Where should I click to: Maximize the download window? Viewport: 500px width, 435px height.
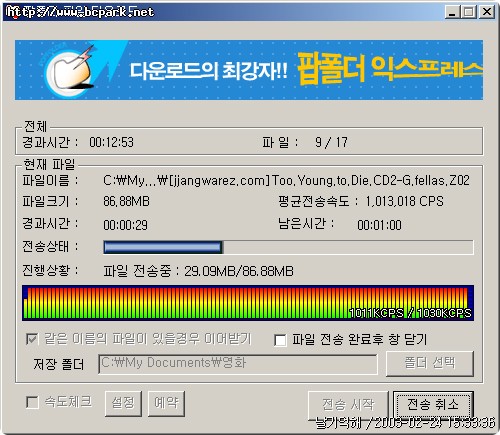[468, 12]
